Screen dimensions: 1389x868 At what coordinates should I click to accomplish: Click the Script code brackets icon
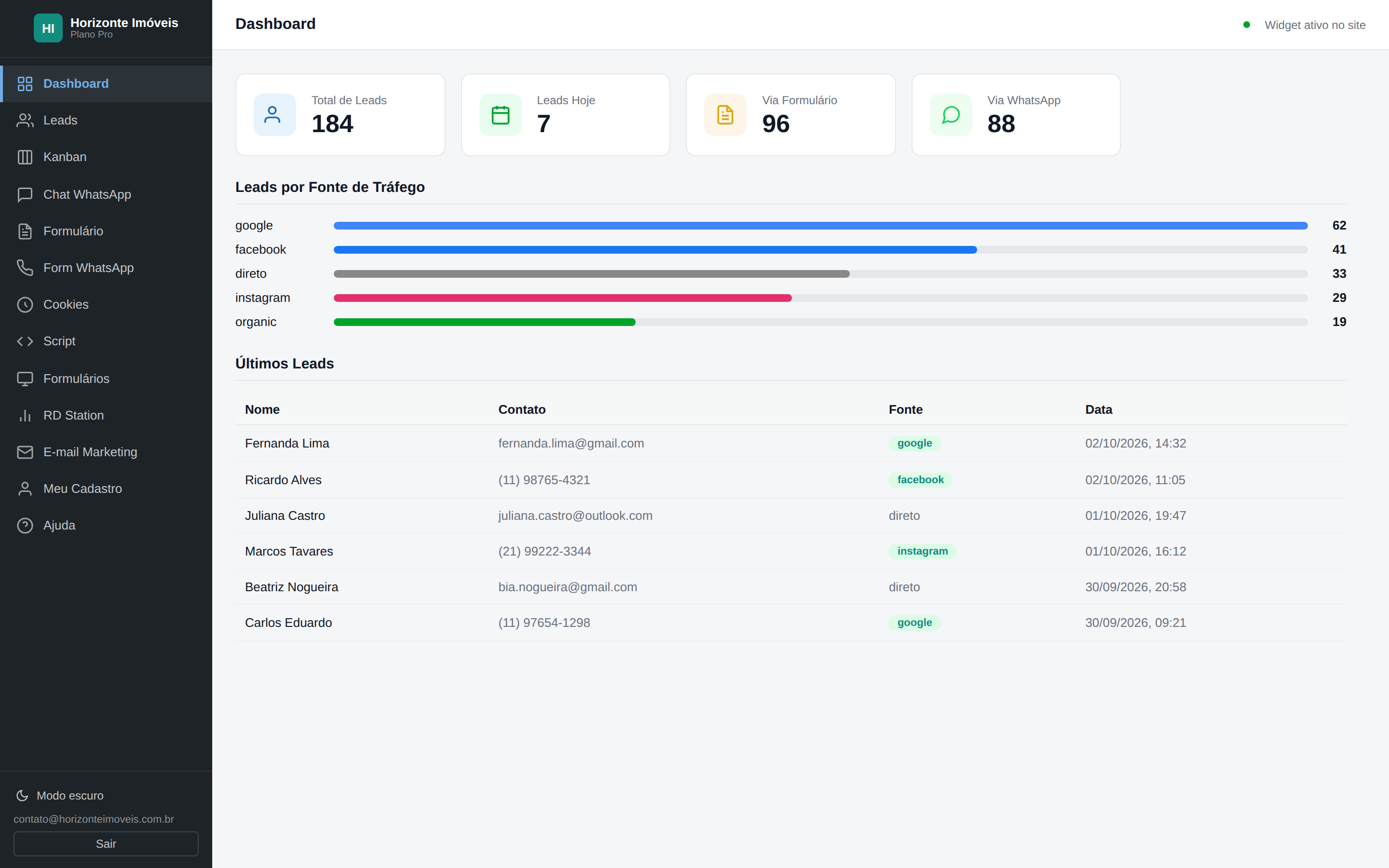pyautogui.click(x=25, y=341)
